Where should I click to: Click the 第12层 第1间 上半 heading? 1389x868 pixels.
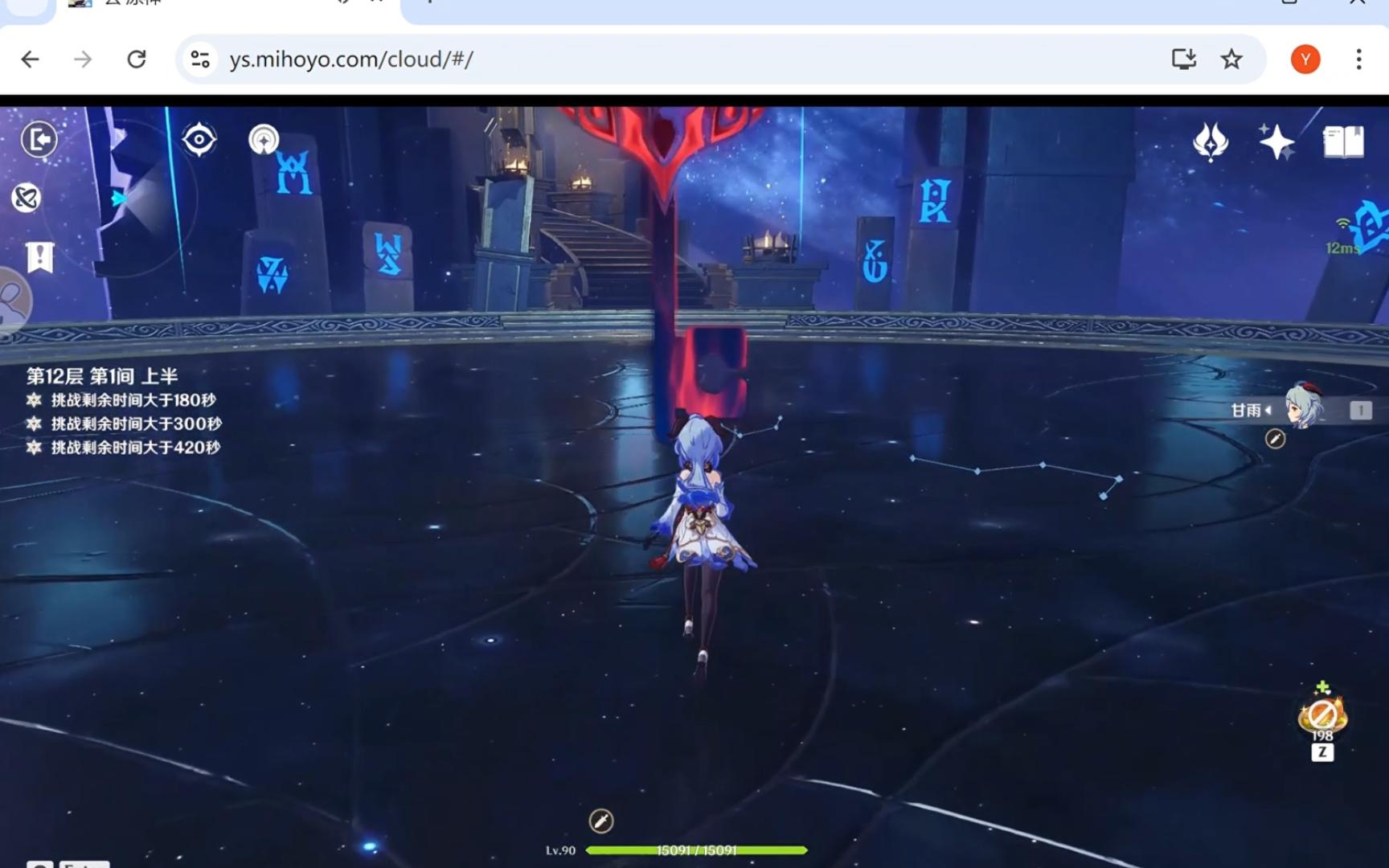102,375
